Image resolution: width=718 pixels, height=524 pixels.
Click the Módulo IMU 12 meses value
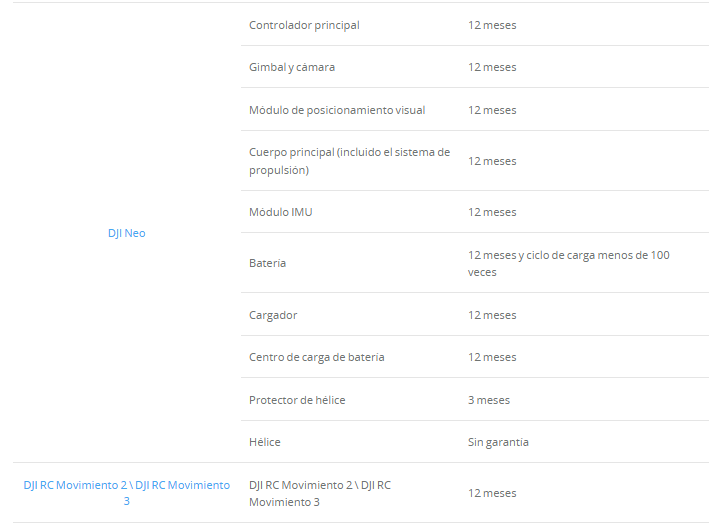pos(492,212)
